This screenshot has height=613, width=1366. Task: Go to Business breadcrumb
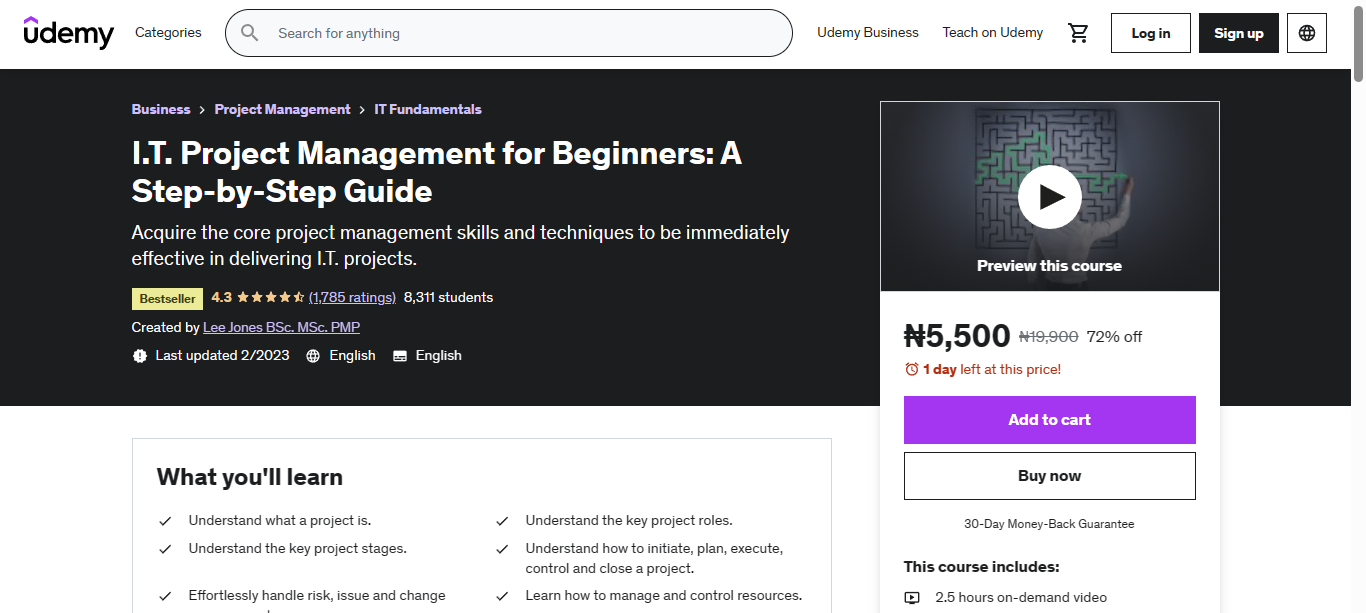pos(161,109)
